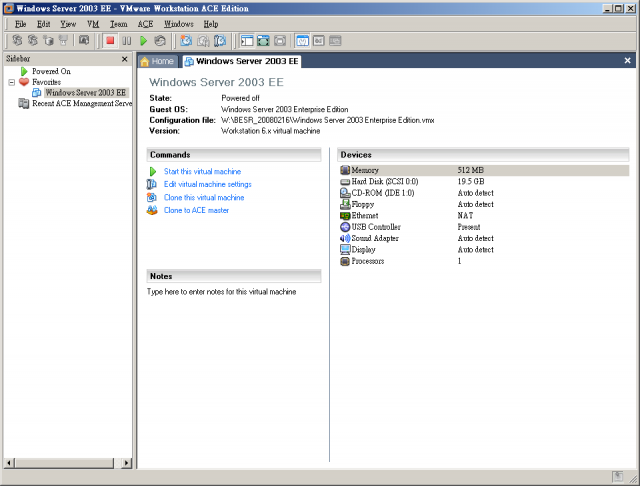Click Start this virtual machine link
The image size is (640, 486).
(x=202, y=172)
